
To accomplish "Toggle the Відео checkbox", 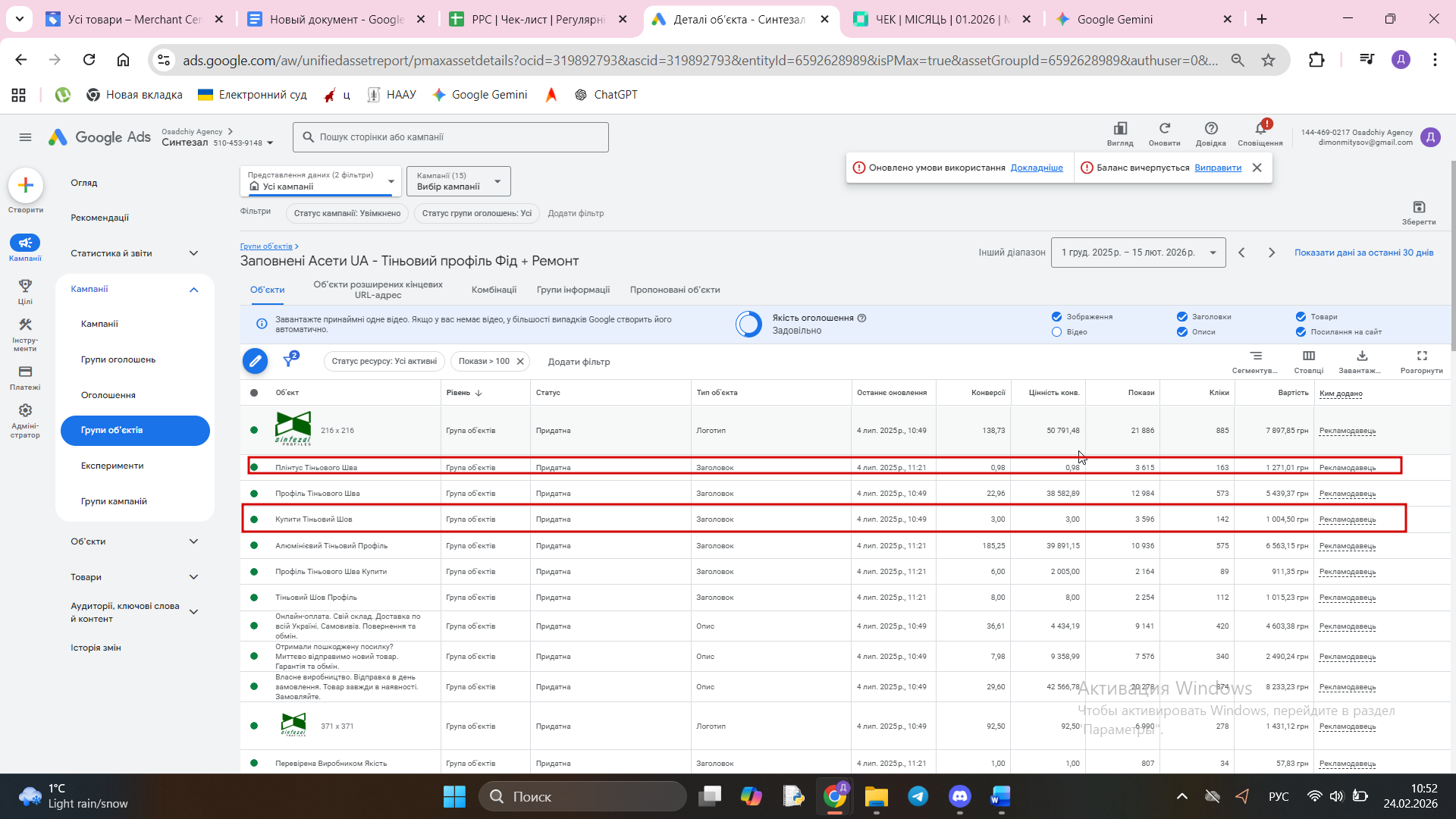I will (1056, 332).
